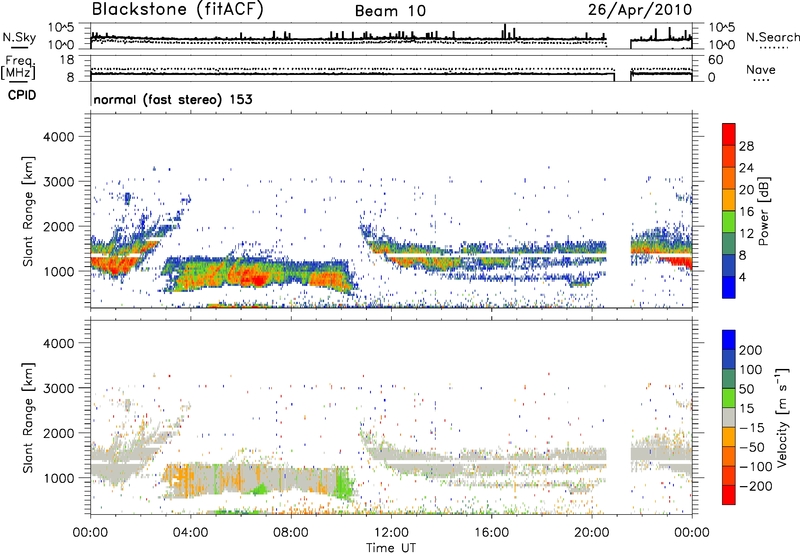Select green Velocity segment between 15 and 50
Screen dimensions: 800x554
[x=729, y=398]
